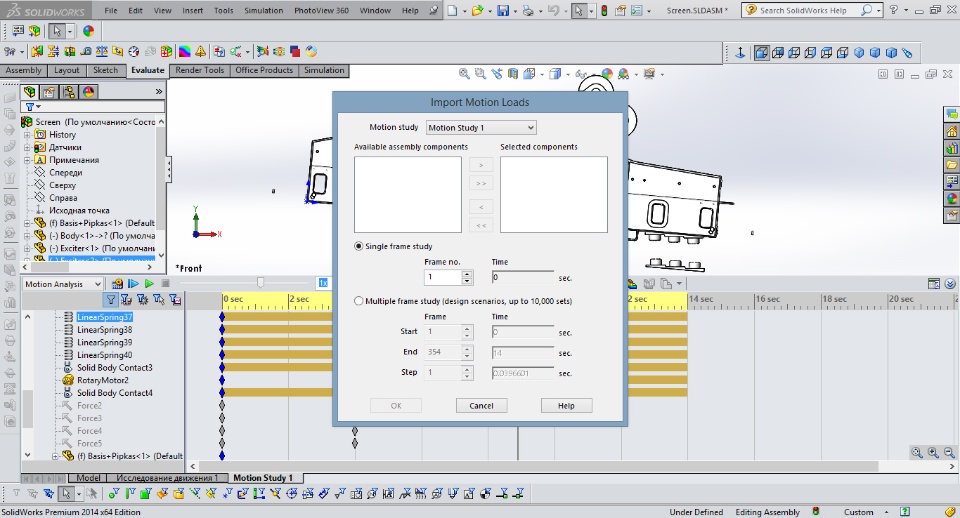Click the Section View icon in view toolbar
The width and height of the screenshot is (960, 518).
pyautogui.click(x=513, y=74)
